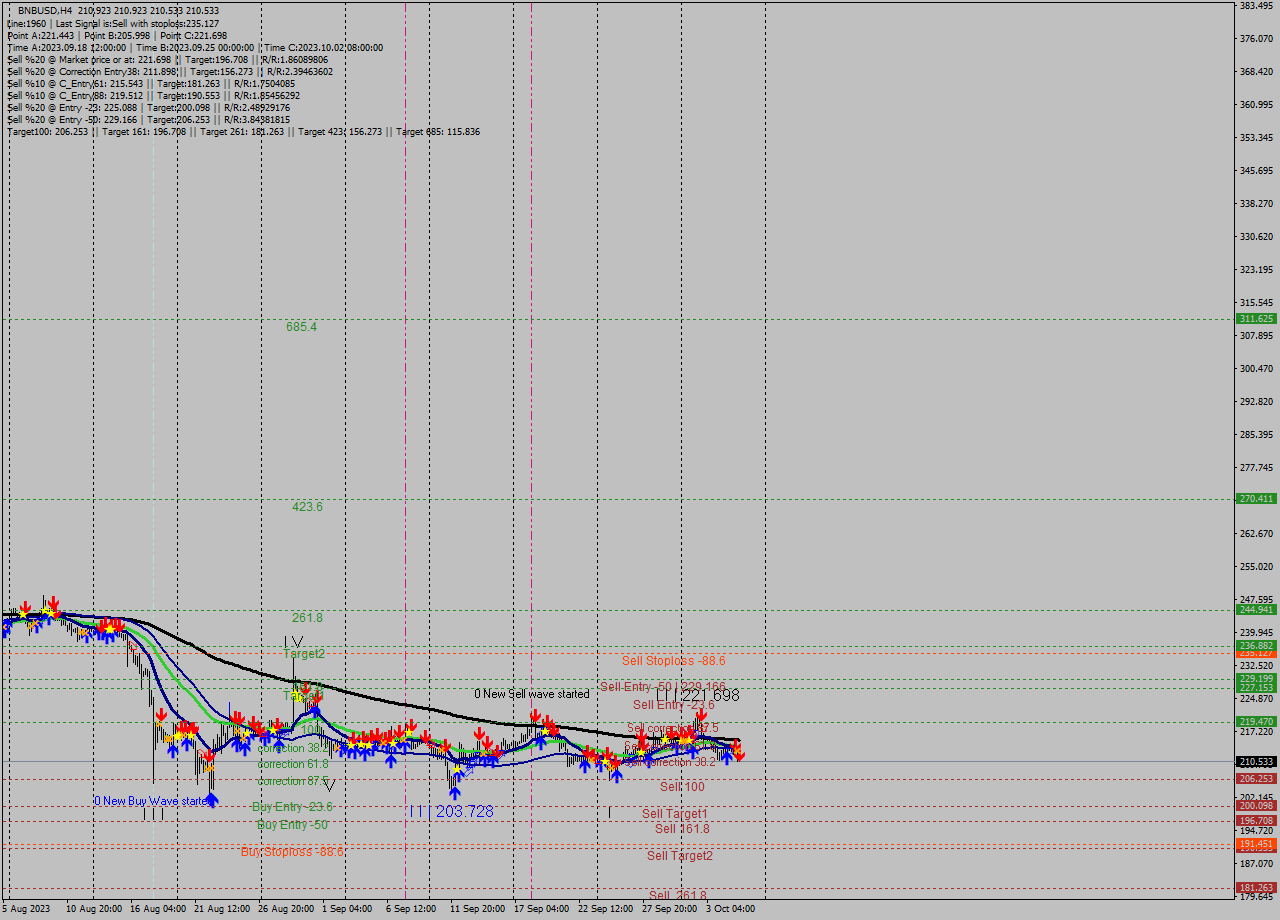Click the blue buy arrow below the September low
The width and height of the screenshot is (1280, 920).
[455, 791]
